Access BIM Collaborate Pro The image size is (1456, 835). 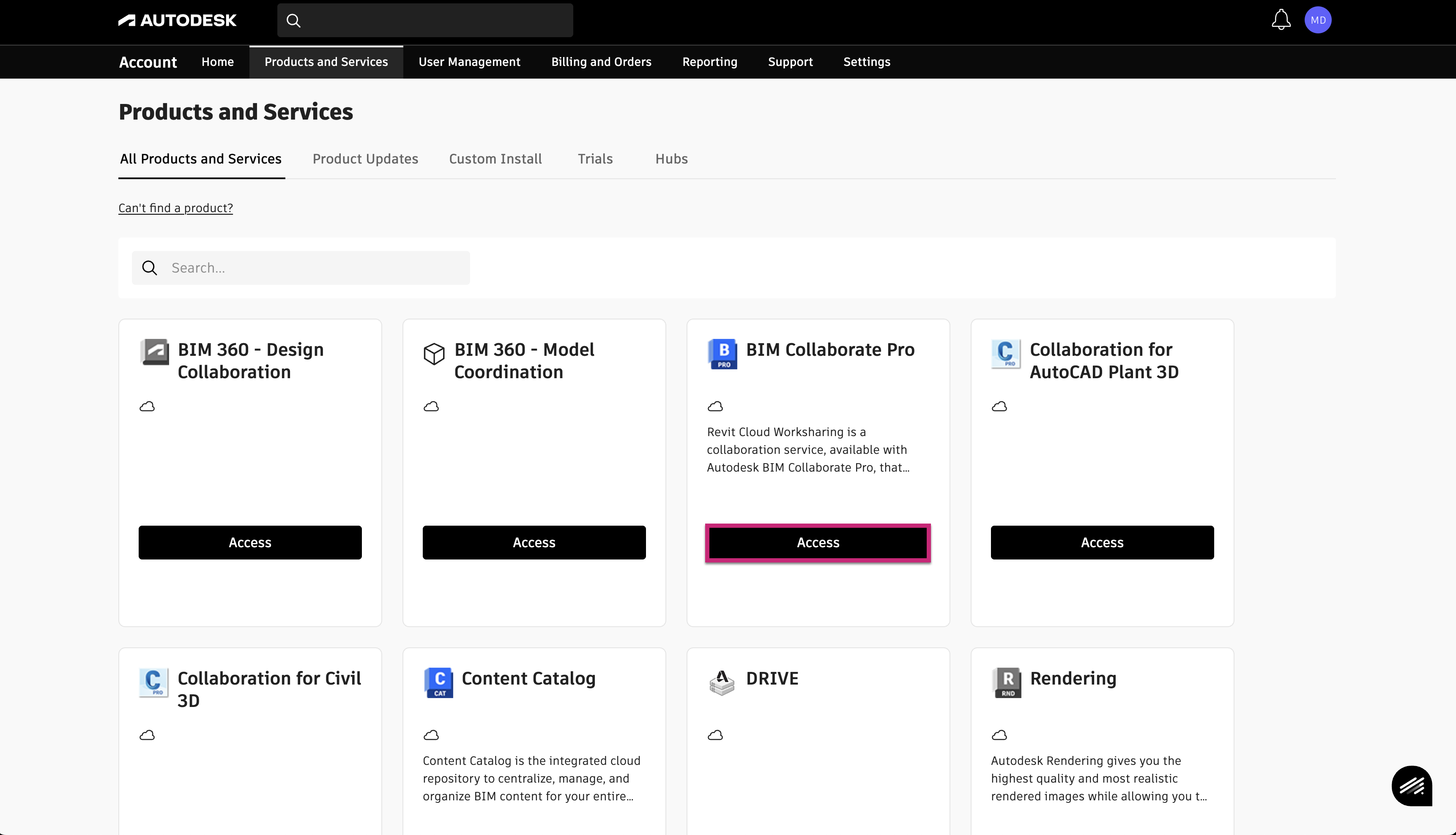click(x=818, y=543)
